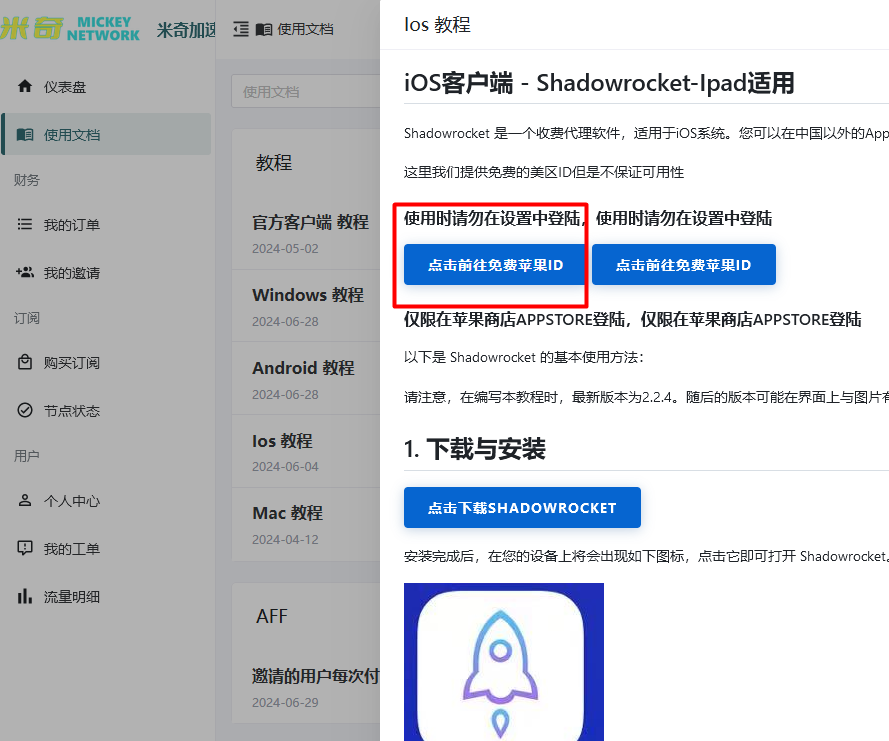View 流量明细 page
The image size is (889, 741).
coord(106,596)
